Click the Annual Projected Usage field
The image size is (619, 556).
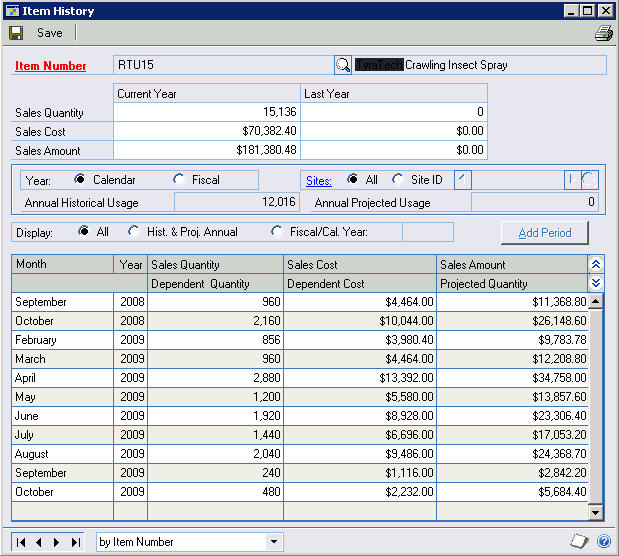point(535,202)
